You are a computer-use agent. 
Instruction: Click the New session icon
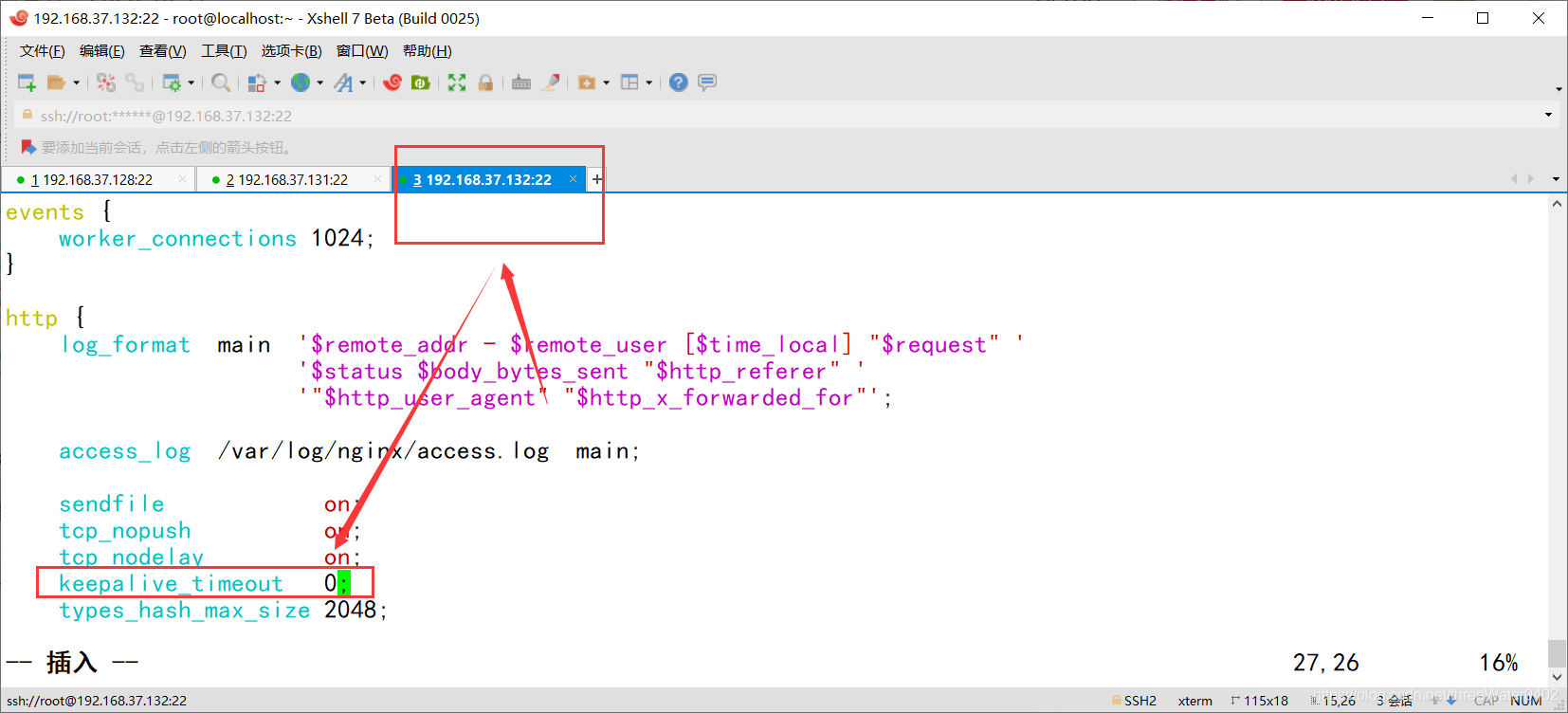click(27, 82)
